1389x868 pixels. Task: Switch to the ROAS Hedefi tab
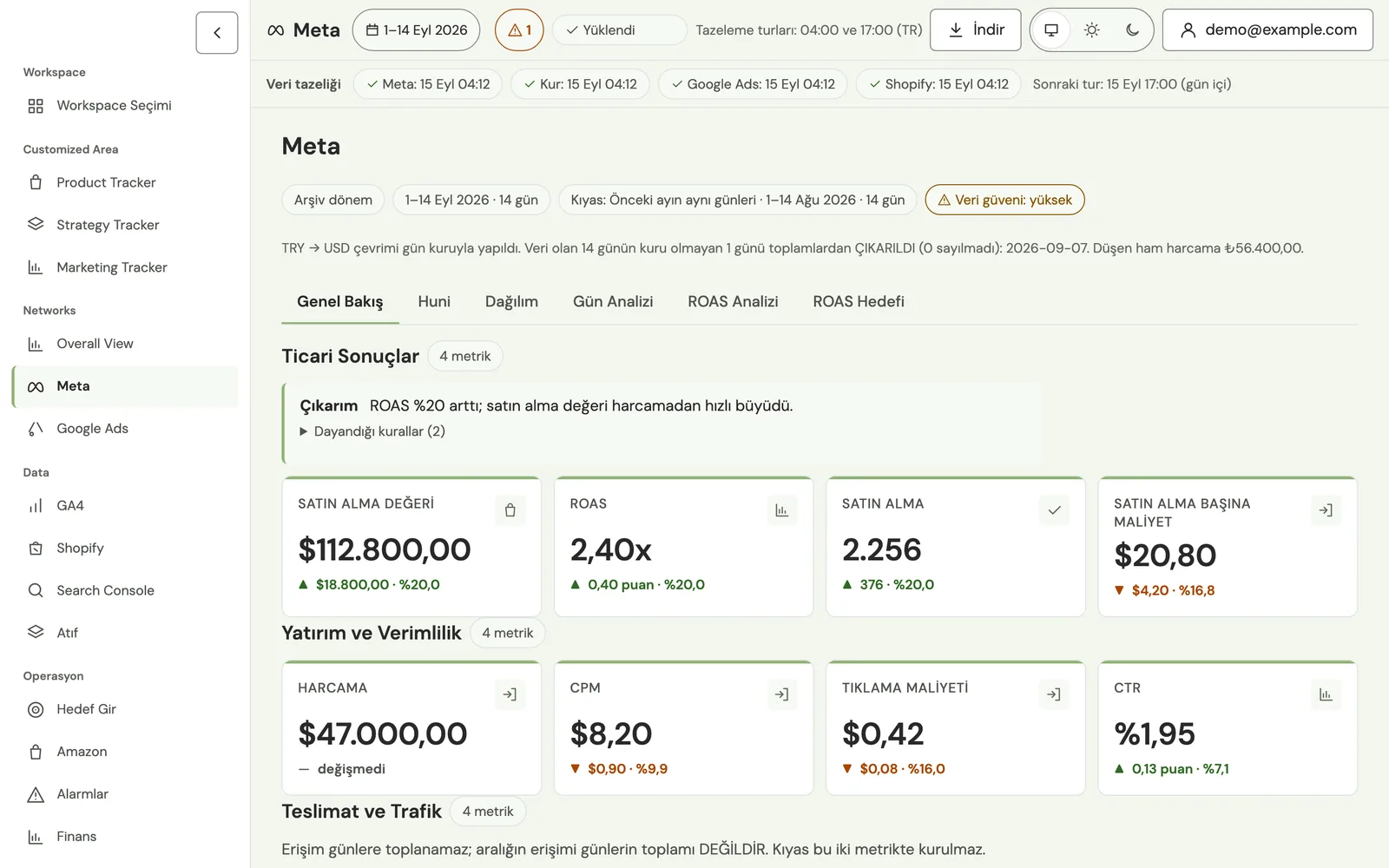(859, 302)
